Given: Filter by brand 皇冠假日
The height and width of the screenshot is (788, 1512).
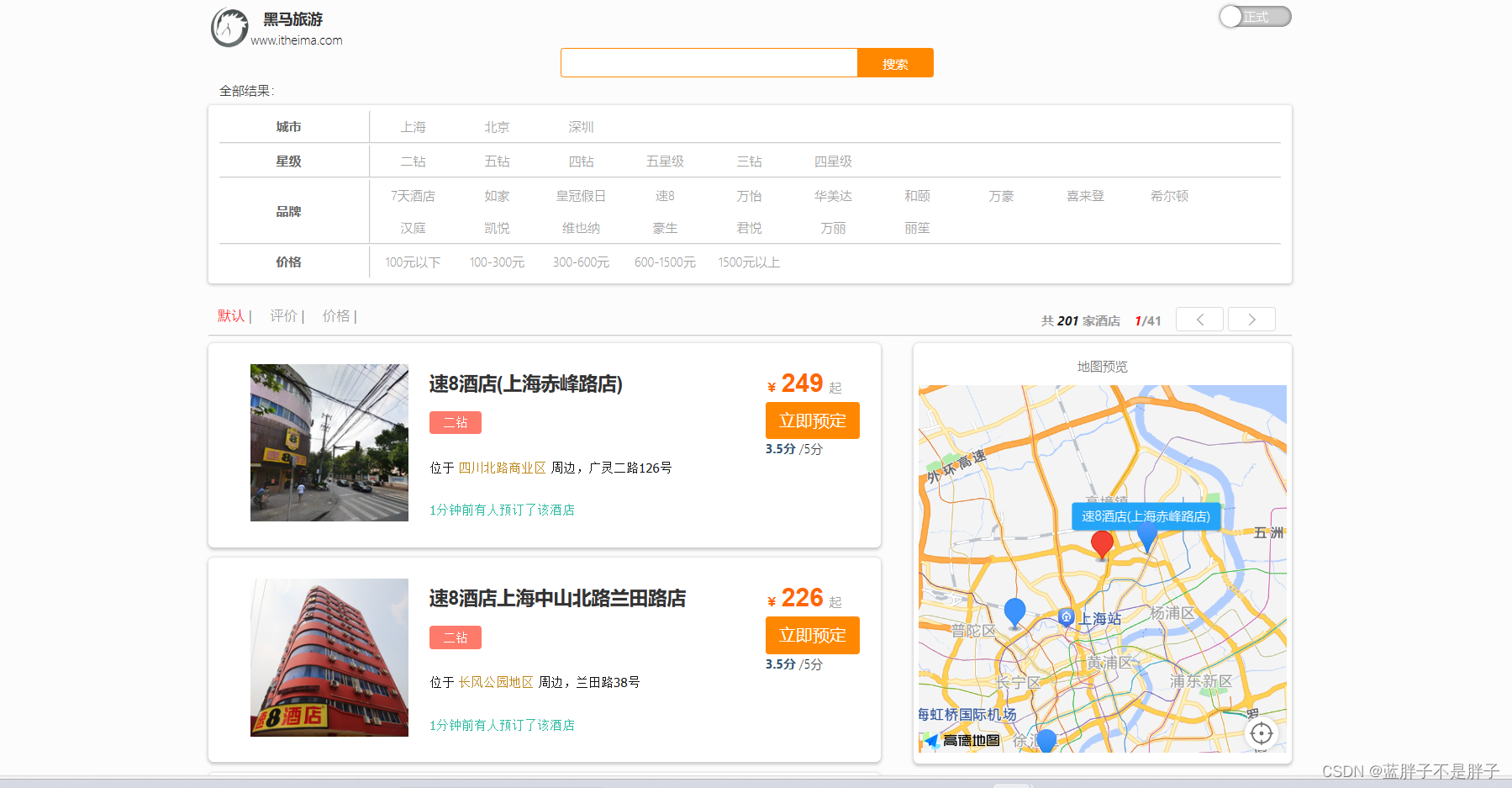Looking at the screenshot, I should [581, 196].
